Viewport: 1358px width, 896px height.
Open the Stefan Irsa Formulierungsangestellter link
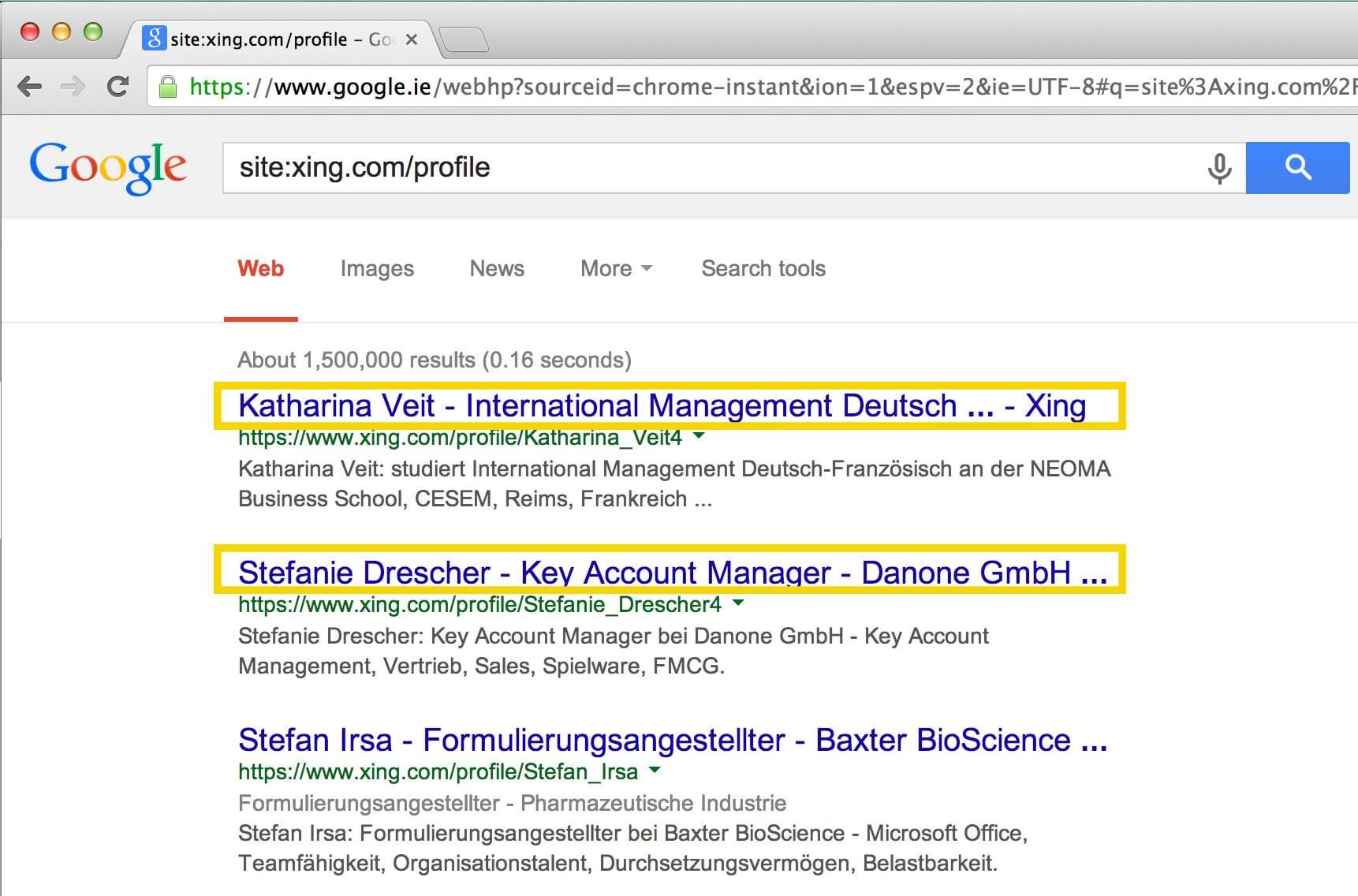(x=673, y=740)
